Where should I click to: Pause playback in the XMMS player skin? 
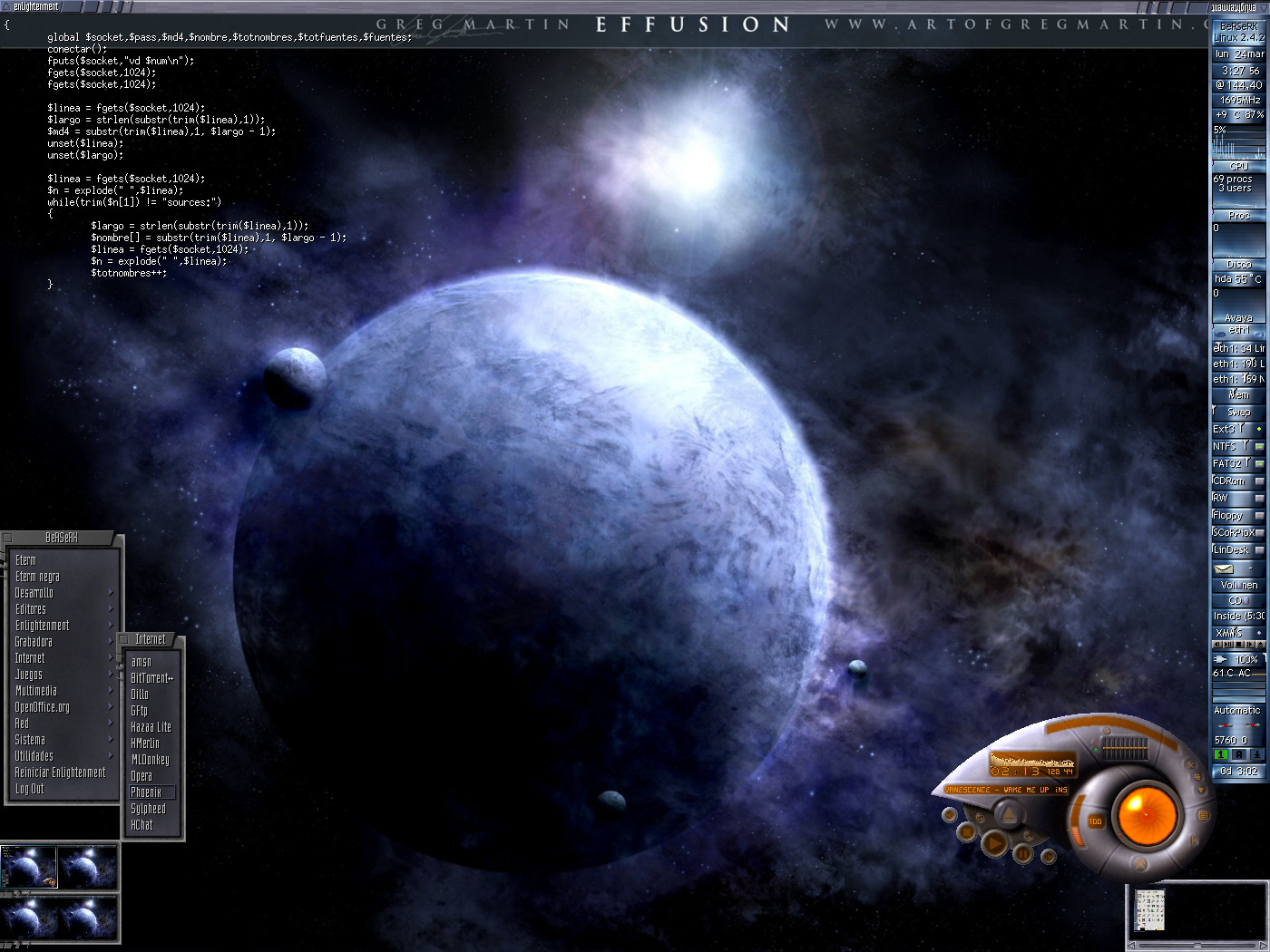pos(1023,853)
